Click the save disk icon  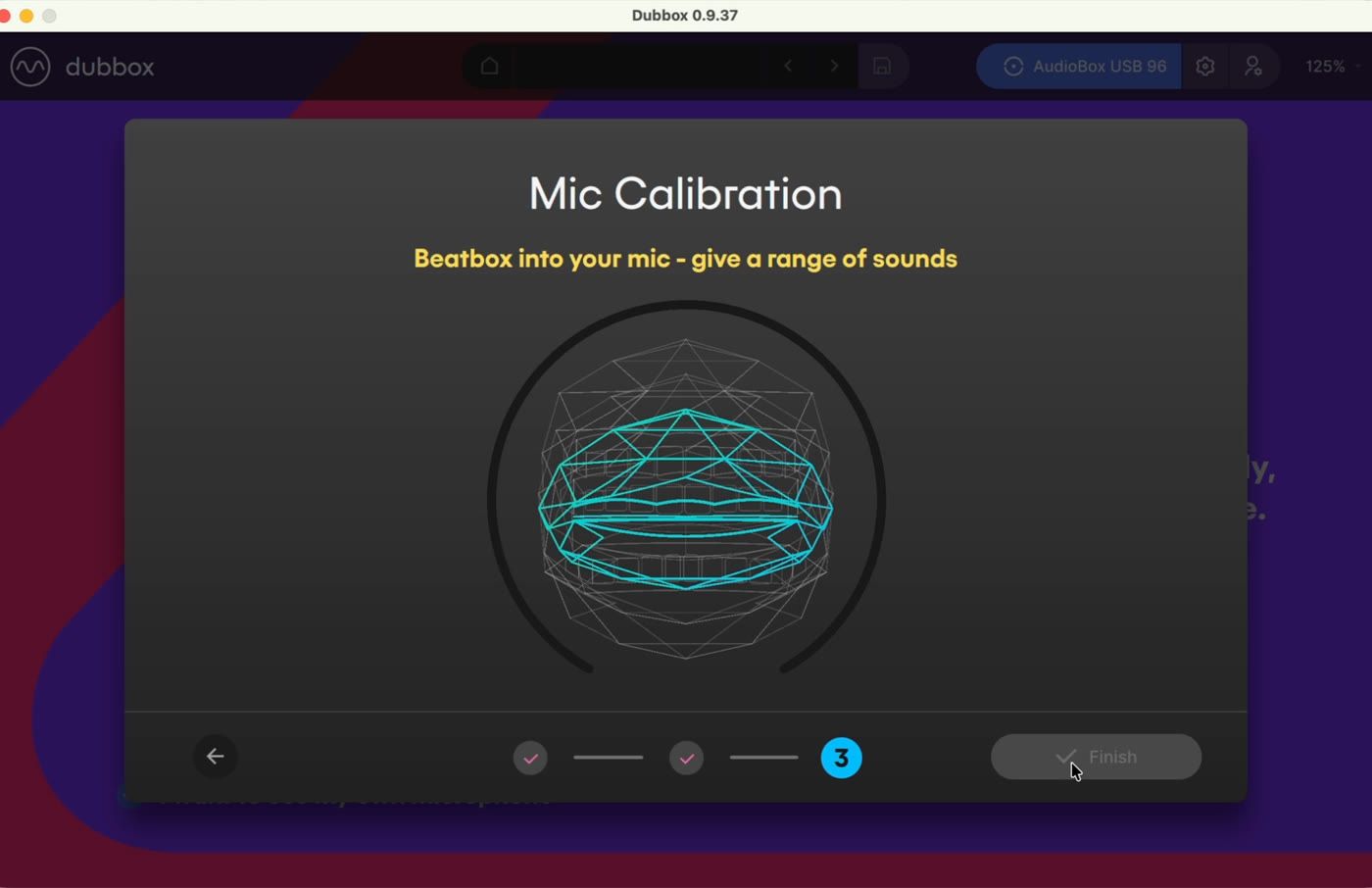coord(882,66)
